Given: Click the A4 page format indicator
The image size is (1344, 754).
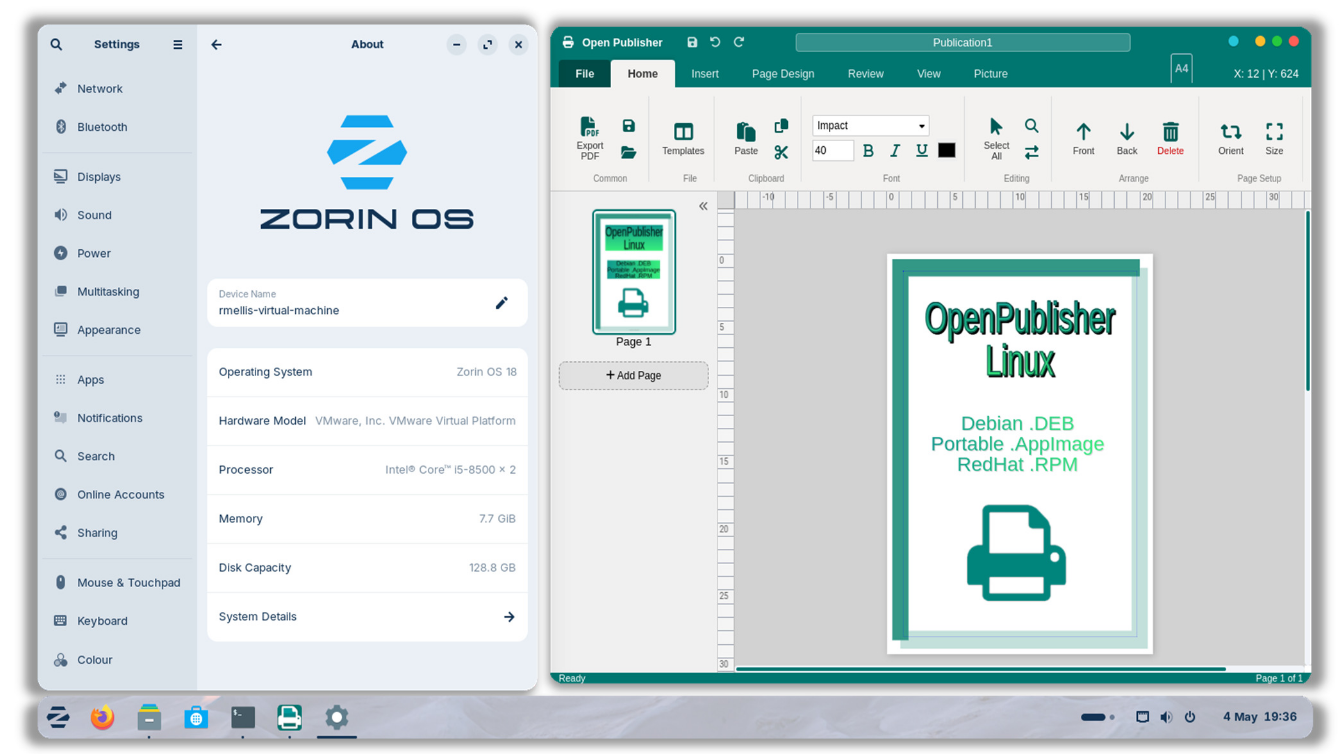Looking at the screenshot, I should (1181, 68).
